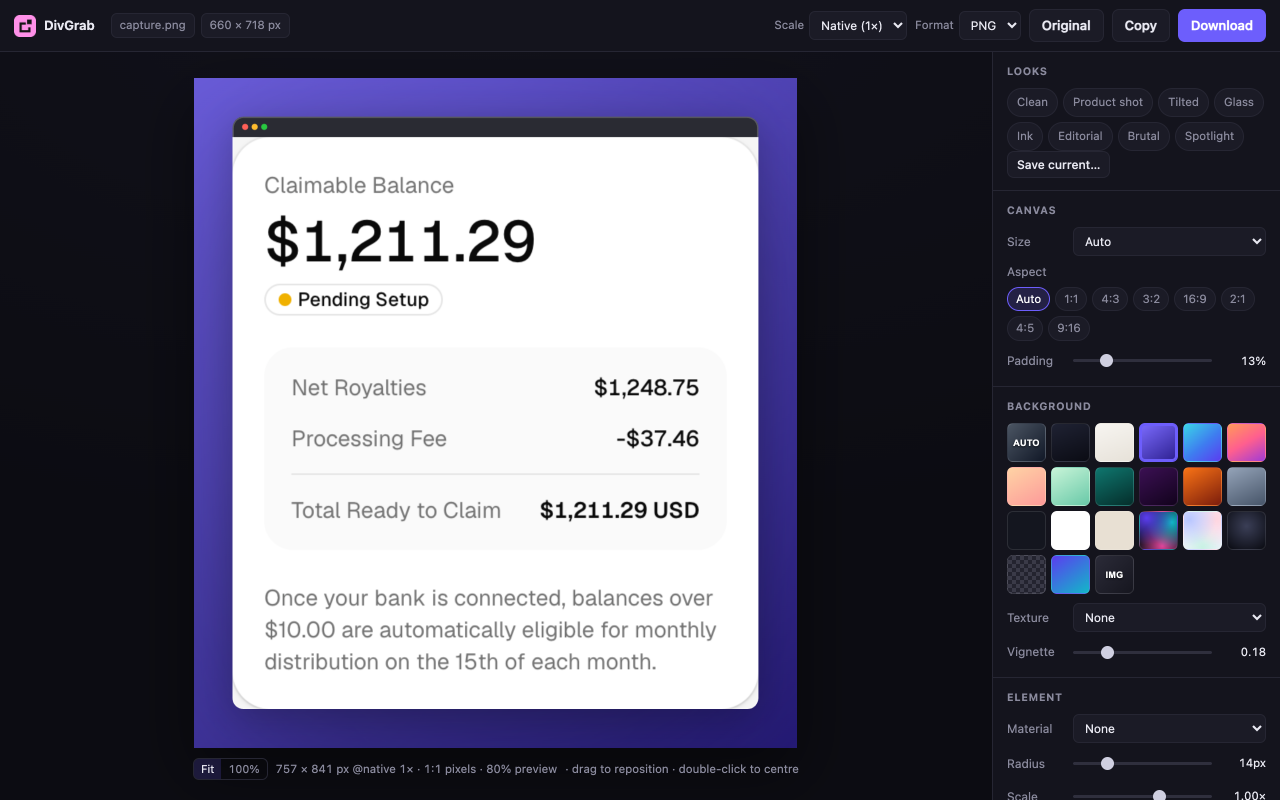Image resolution: width=1280 pixels, height=800 pixels.
Task: Select the transparent checkered background swatch
Action: (1026, 575)
